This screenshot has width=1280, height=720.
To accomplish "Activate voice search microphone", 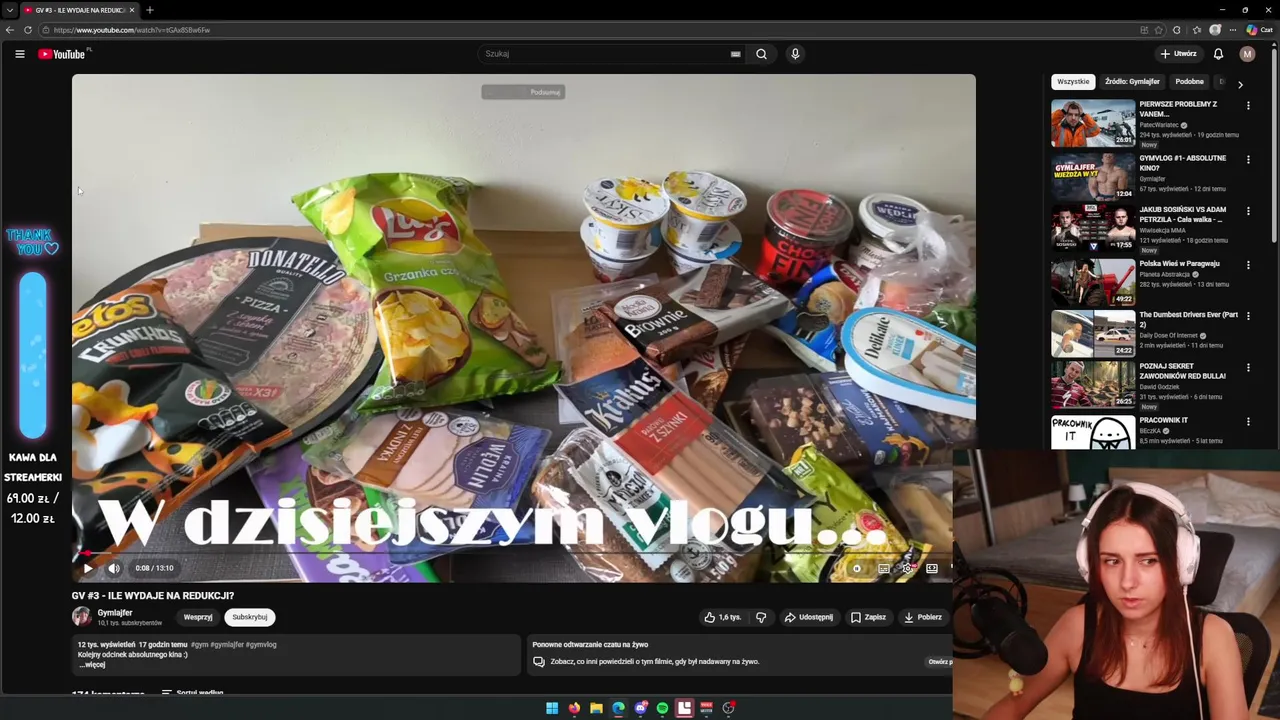I will coord(795,54).
